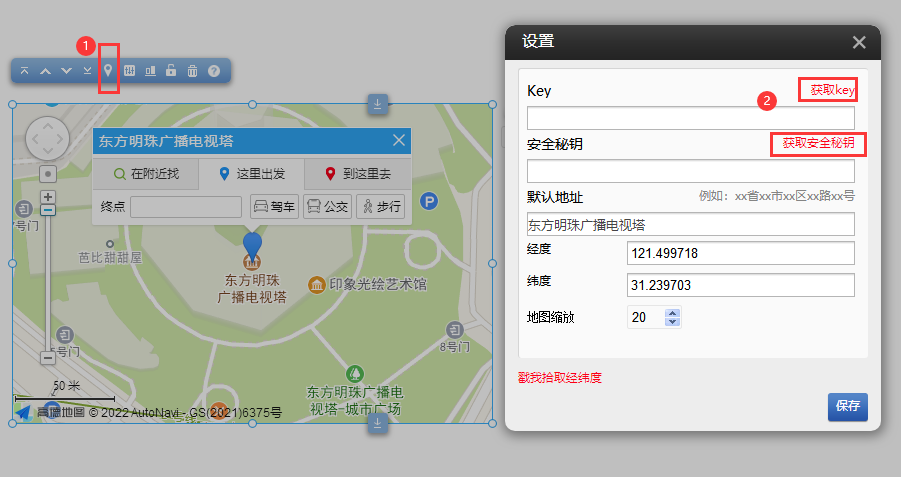The image size is (901, 477).
Task: Increase map zoom level with stepper arrow
Action: 672,313
